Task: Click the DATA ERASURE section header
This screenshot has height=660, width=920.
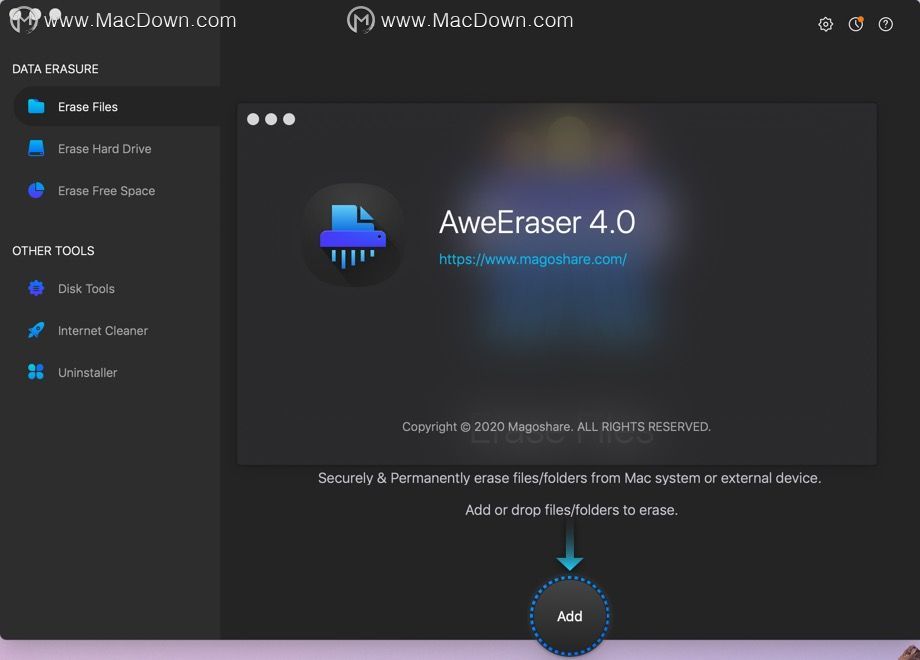Action: click(x=55, y=69)
